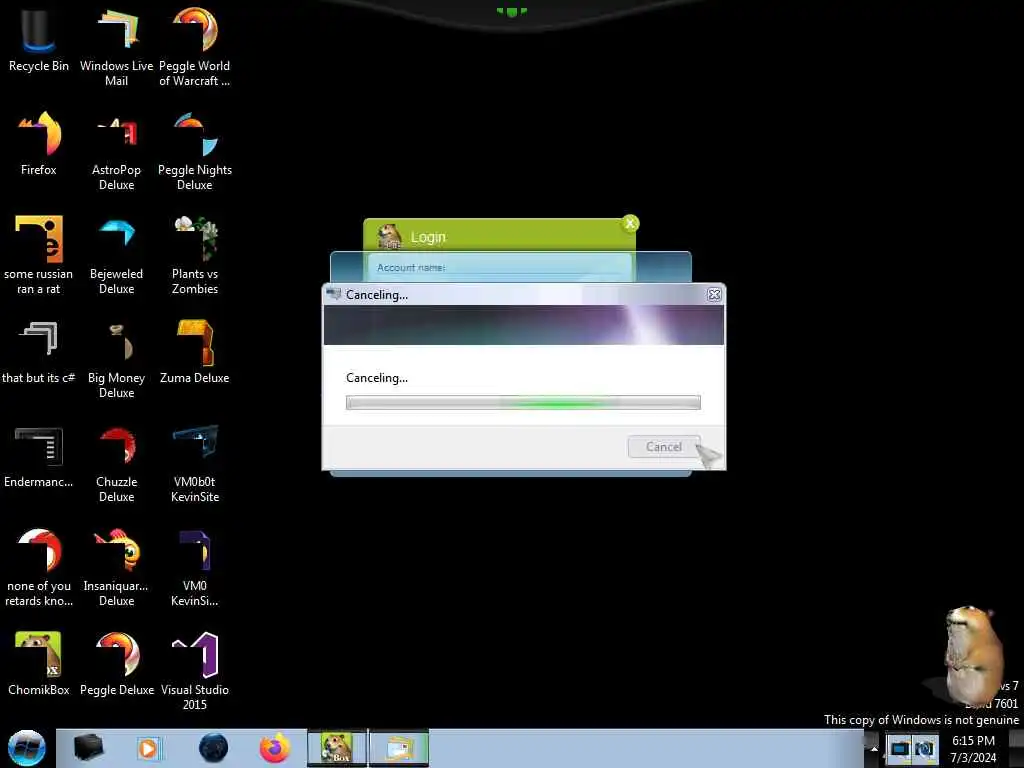Close the green Login window
Image resolution: width=1024 pixels, height=768 pixels.
(630, 224)
